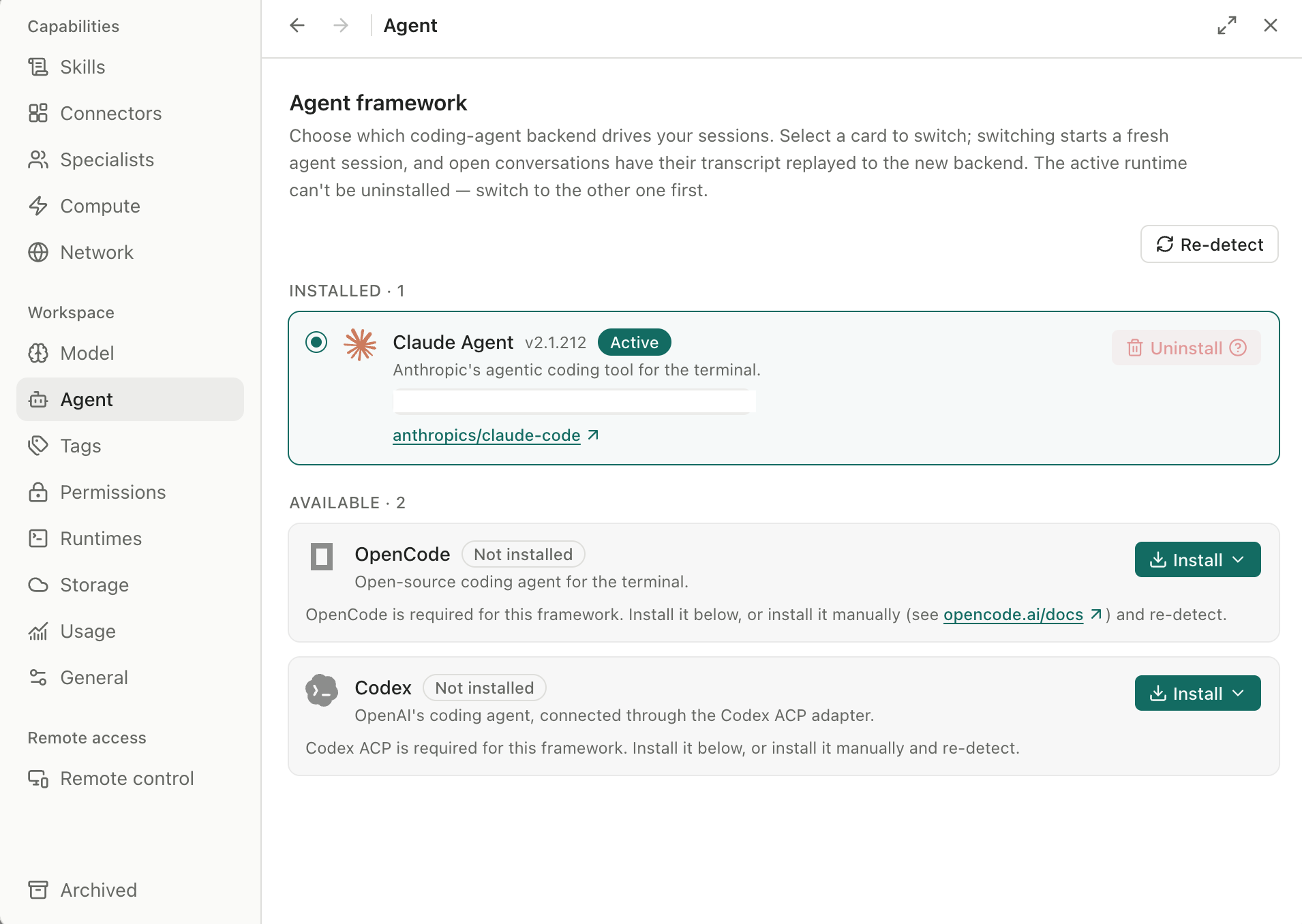Click the AVAILABLE · 2 section label
Viewport: 1302px width, 924px height.
click(347, 503)
